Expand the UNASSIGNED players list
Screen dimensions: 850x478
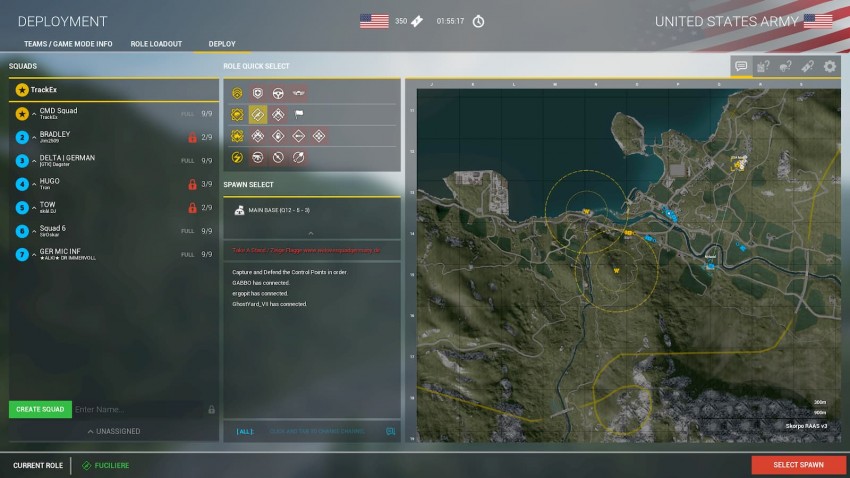tap(114, 431)
